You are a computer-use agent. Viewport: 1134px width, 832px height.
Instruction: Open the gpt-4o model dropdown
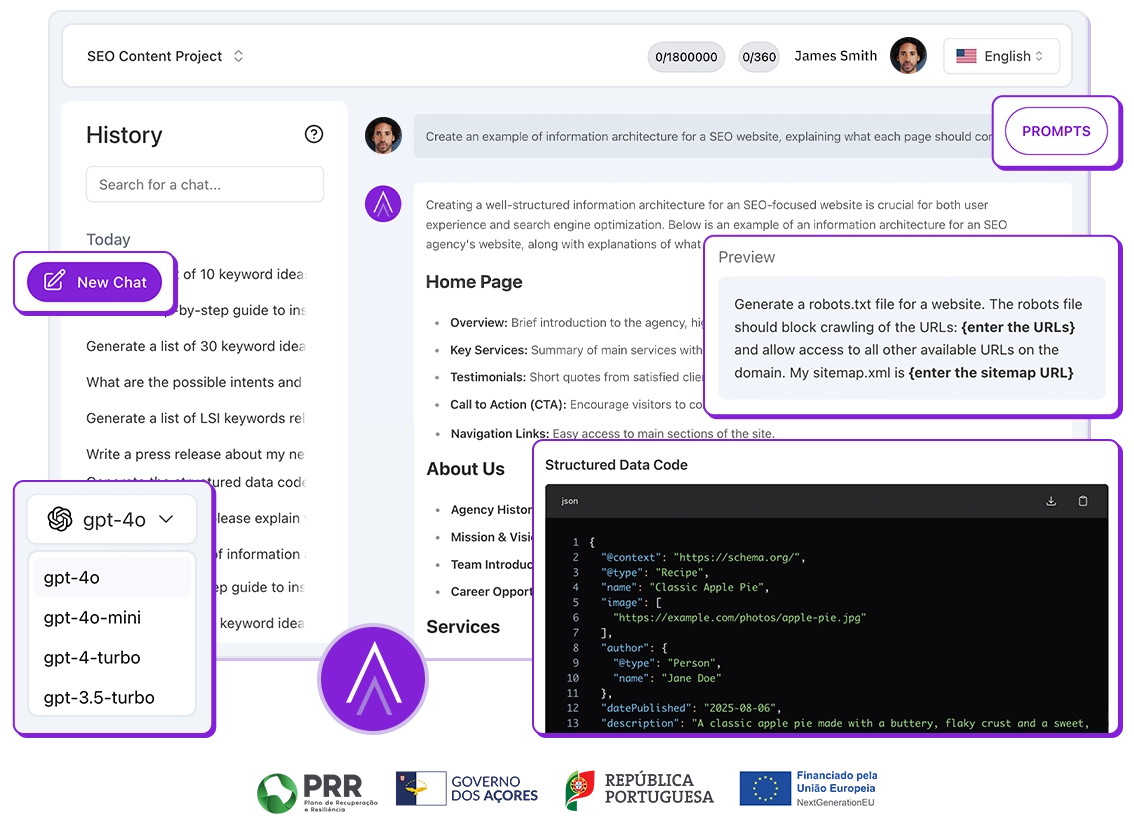111,519
